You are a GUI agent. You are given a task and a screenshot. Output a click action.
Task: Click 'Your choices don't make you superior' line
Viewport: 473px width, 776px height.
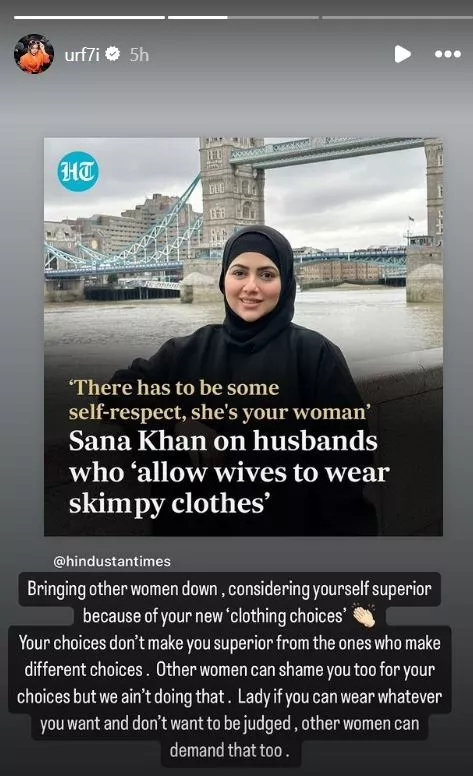[229, 643]
